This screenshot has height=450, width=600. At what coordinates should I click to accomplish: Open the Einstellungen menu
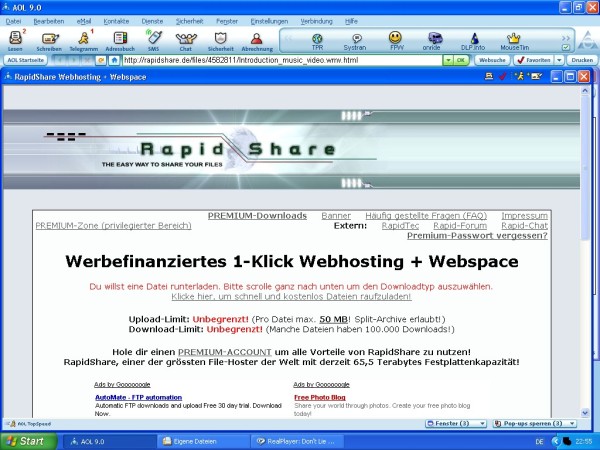[x=269, y=21]
